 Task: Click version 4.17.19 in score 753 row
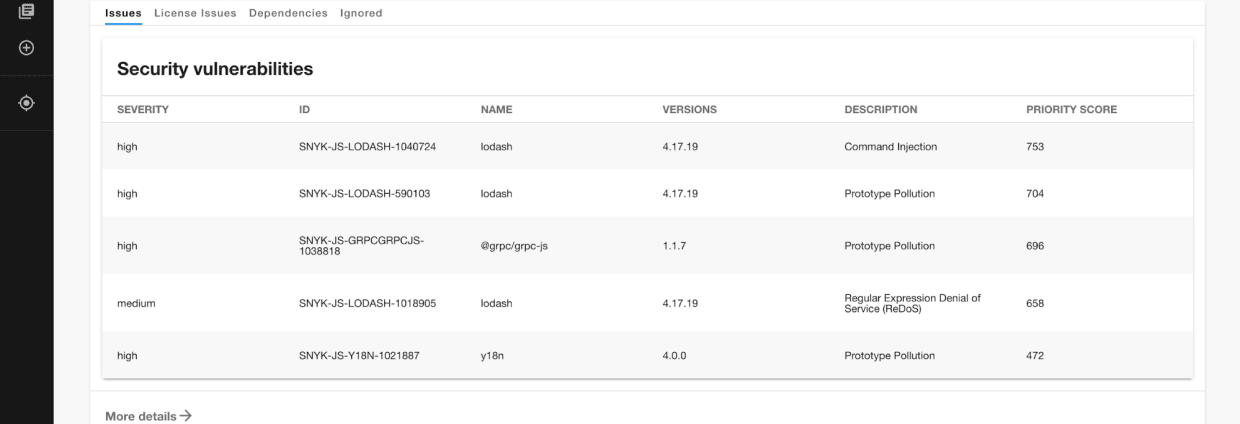[x=680, y=146]
